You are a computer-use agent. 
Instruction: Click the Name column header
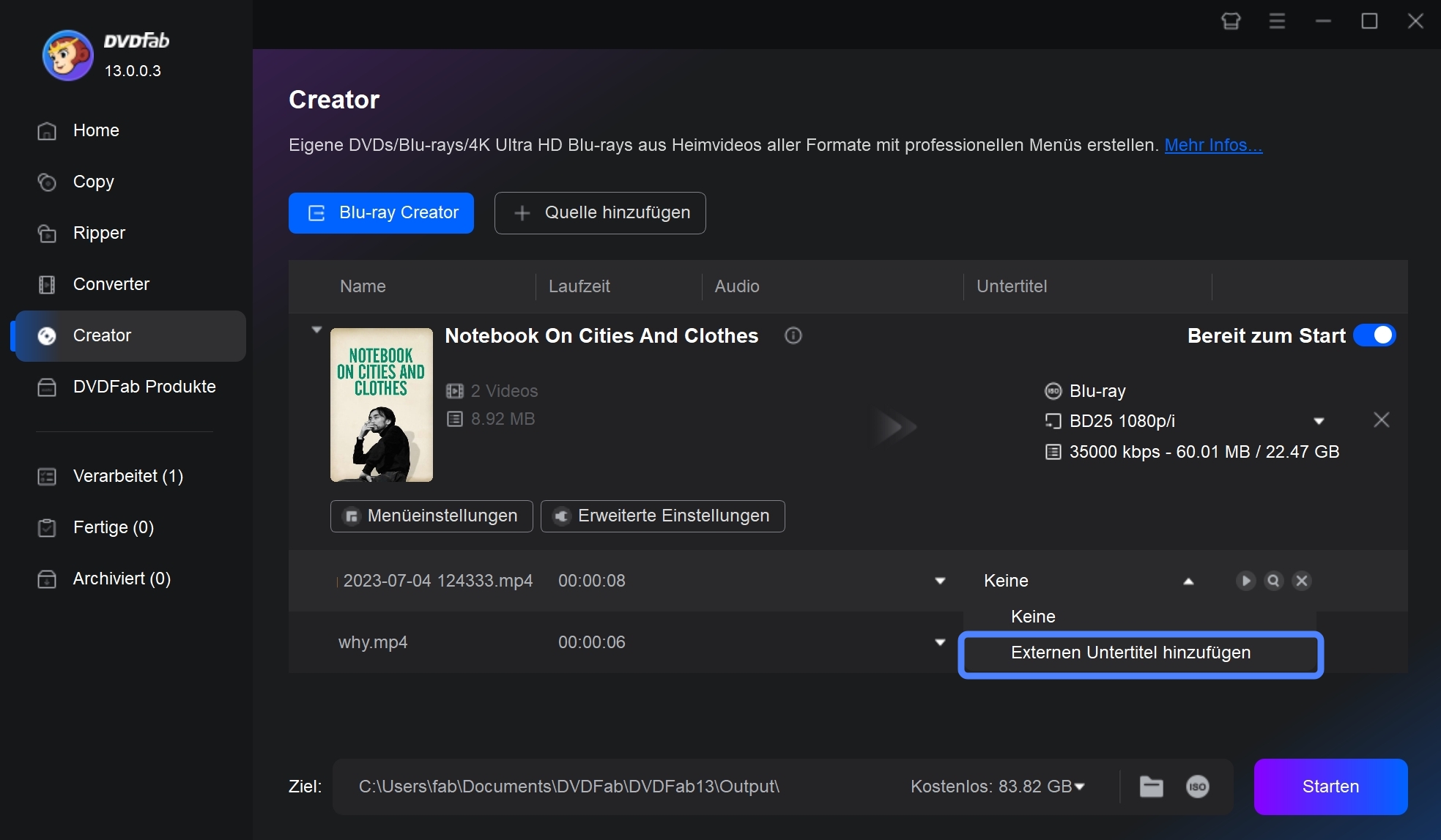363,286
